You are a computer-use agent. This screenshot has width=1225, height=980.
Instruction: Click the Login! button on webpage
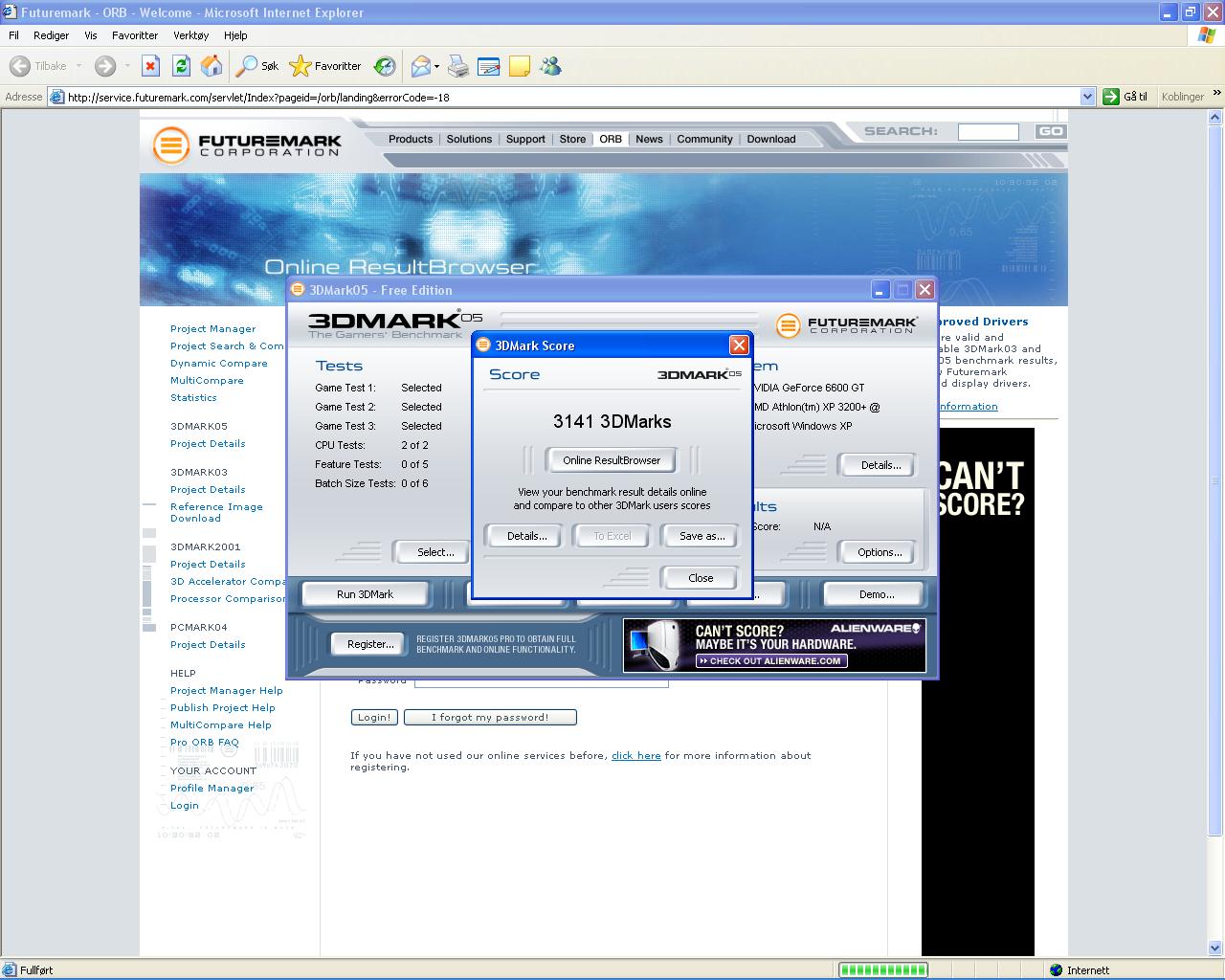point(373,717)
